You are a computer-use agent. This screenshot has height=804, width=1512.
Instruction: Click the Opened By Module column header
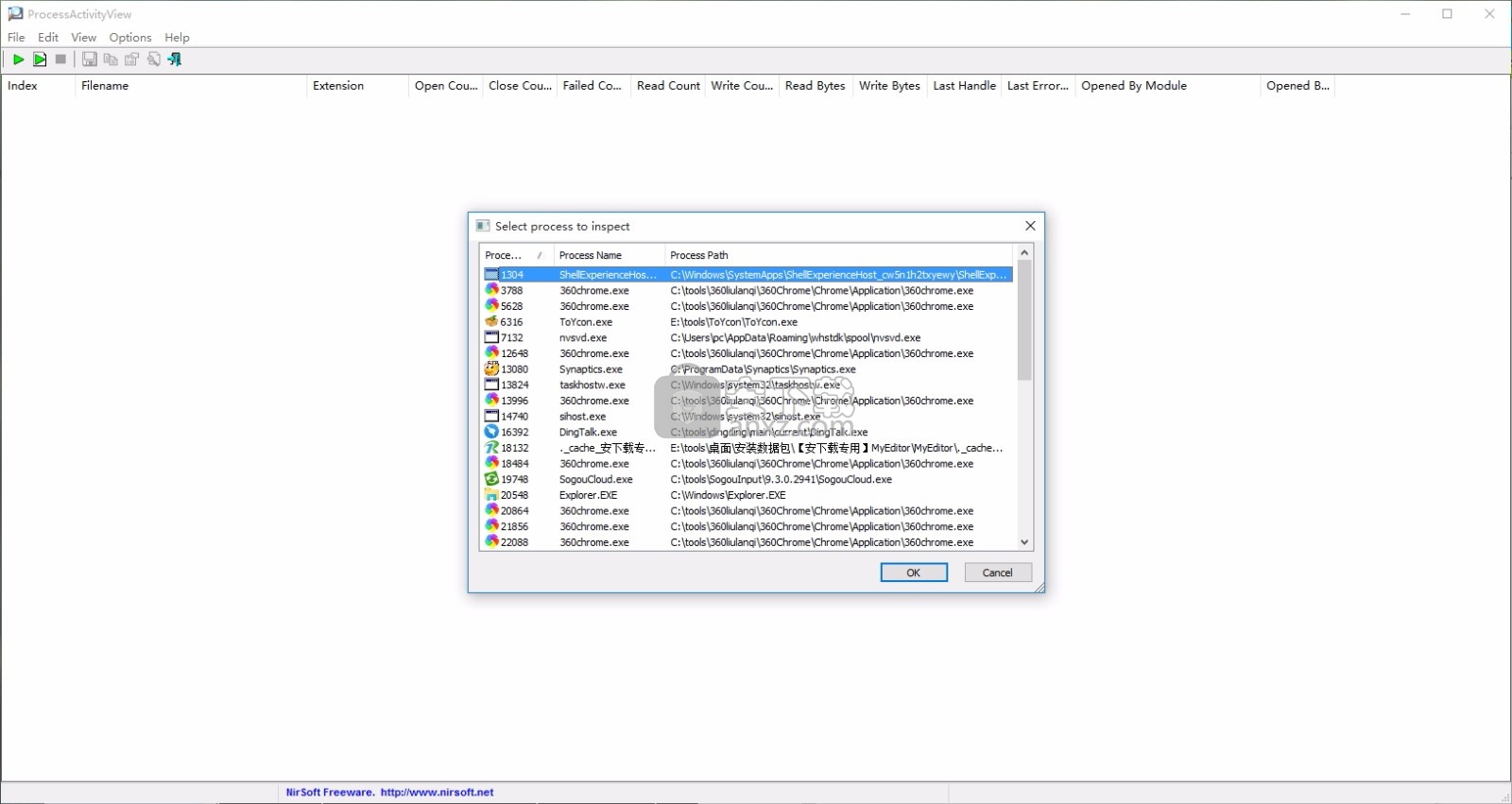[x=1168, y=86]
